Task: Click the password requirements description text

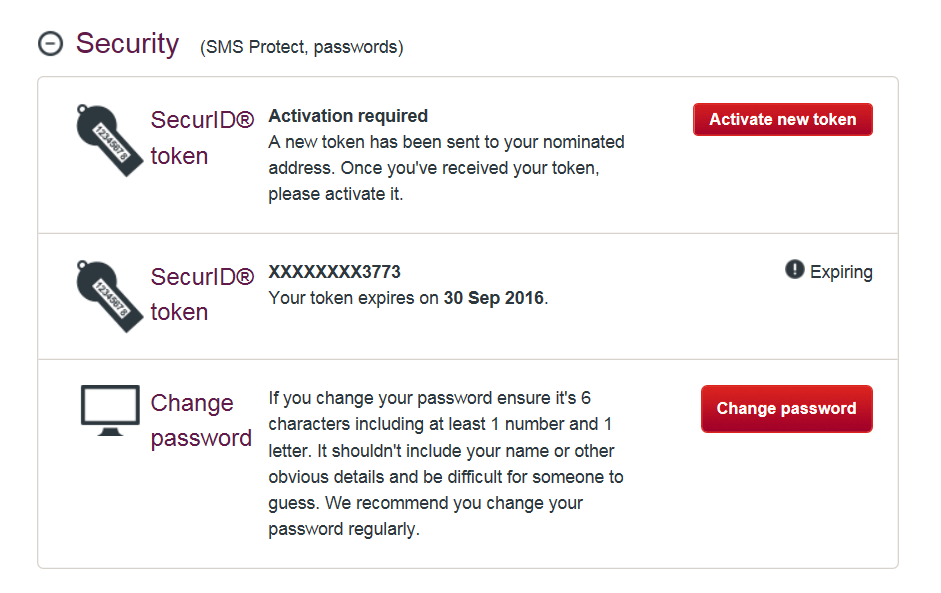Action: (x=446, y=463)
